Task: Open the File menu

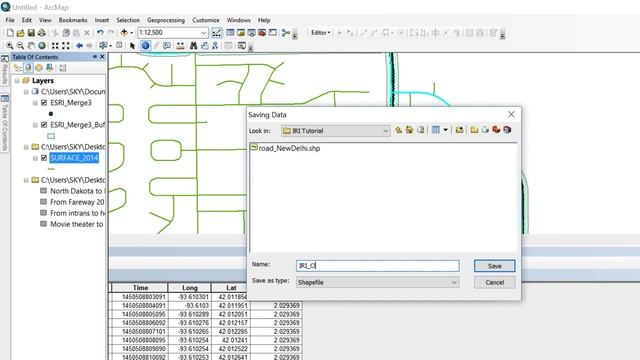Action: [10, 20]
